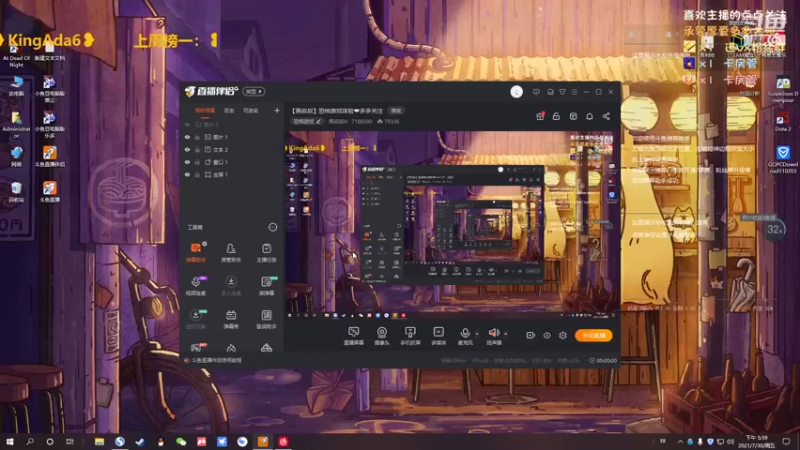
Task: Open Steam from the taskbar
Action: pos(140,441)
